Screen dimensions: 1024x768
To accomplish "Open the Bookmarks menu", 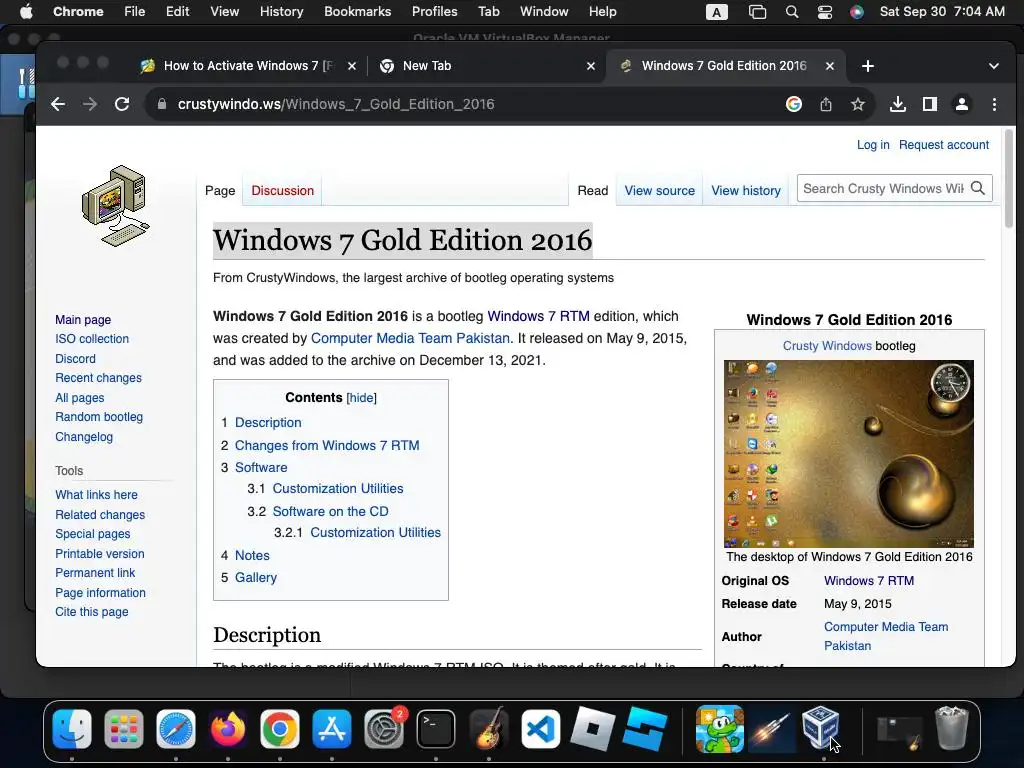I will 357,12.
